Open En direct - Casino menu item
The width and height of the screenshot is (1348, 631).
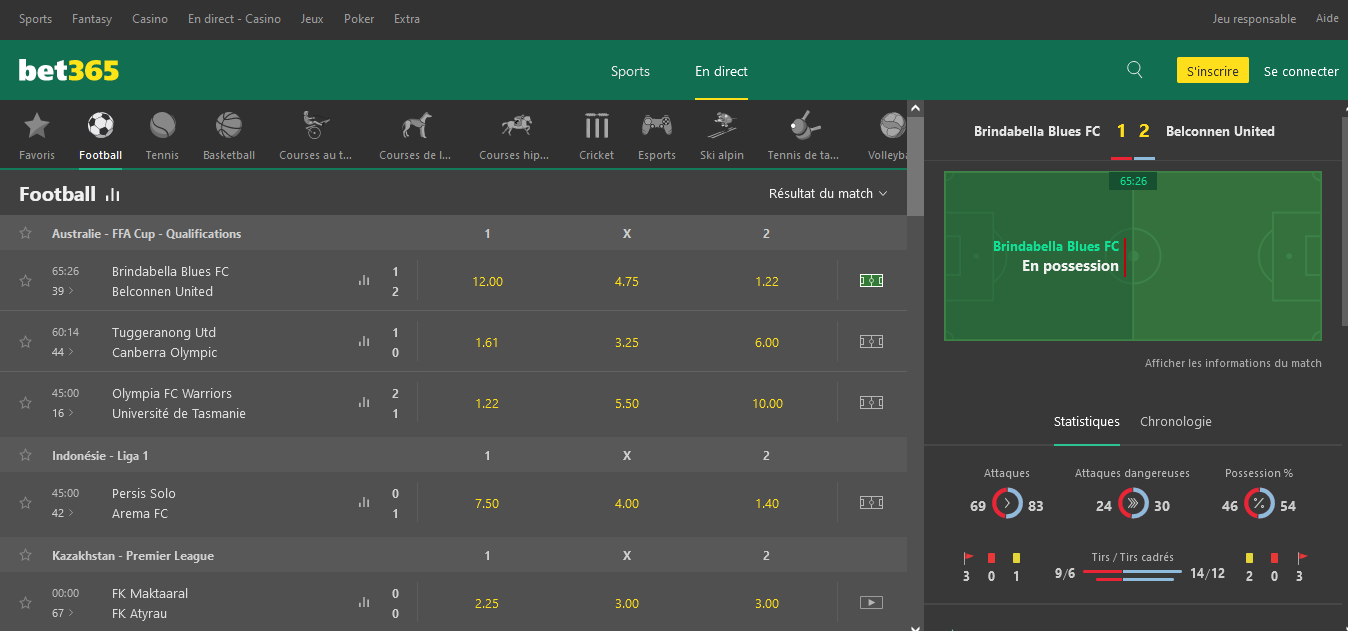pyautogui.click(x=234, y=19)
